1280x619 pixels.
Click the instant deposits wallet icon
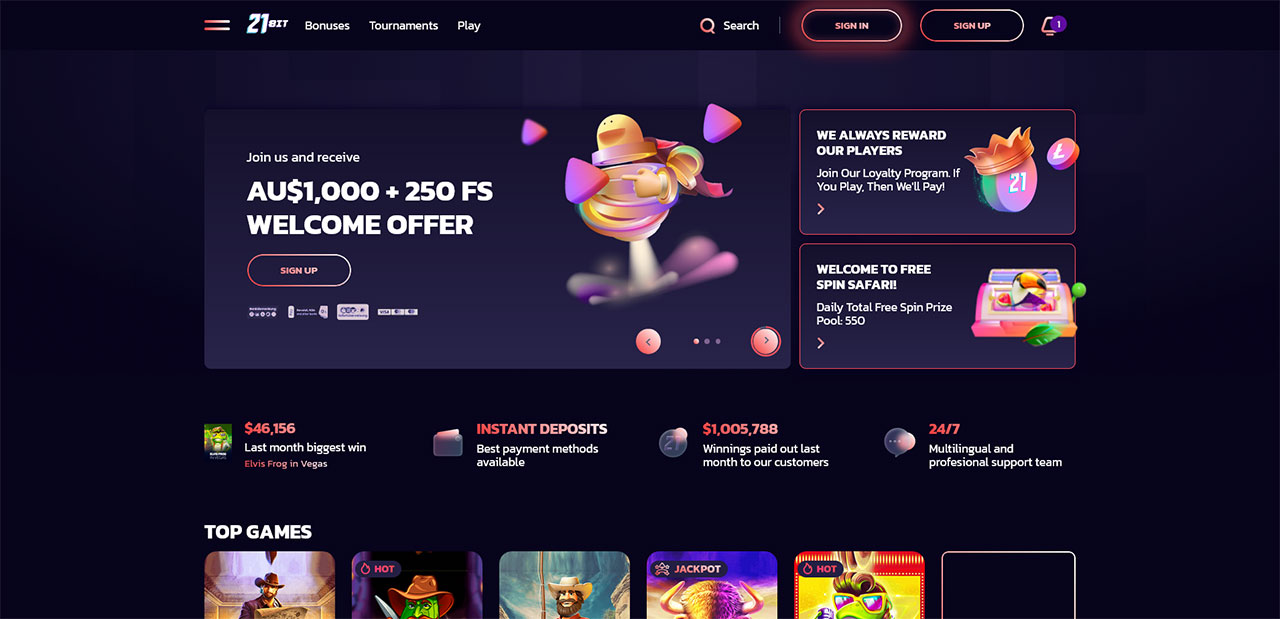[x=448, y=442]
